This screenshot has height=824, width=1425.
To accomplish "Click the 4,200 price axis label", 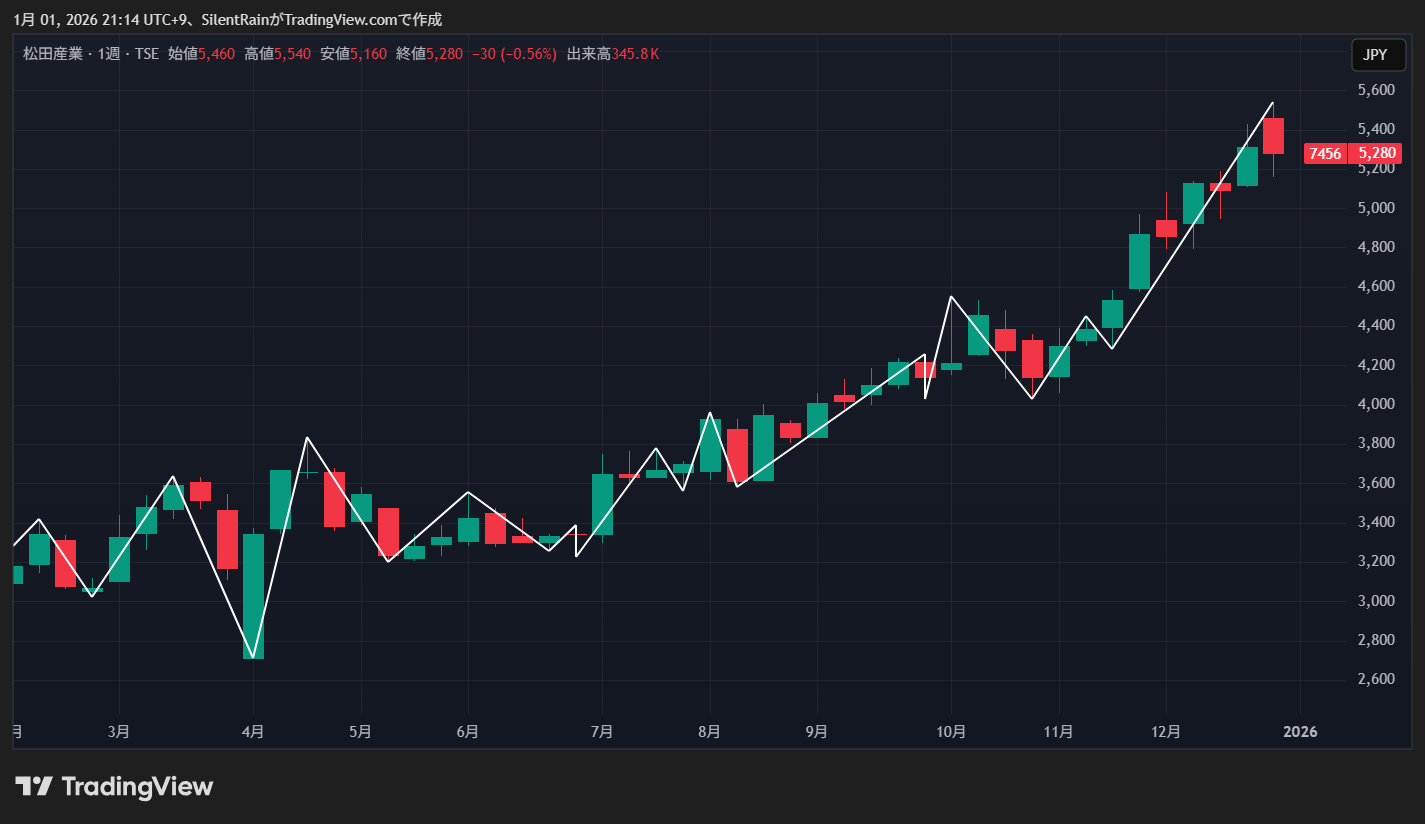I will pos(1375,365).
